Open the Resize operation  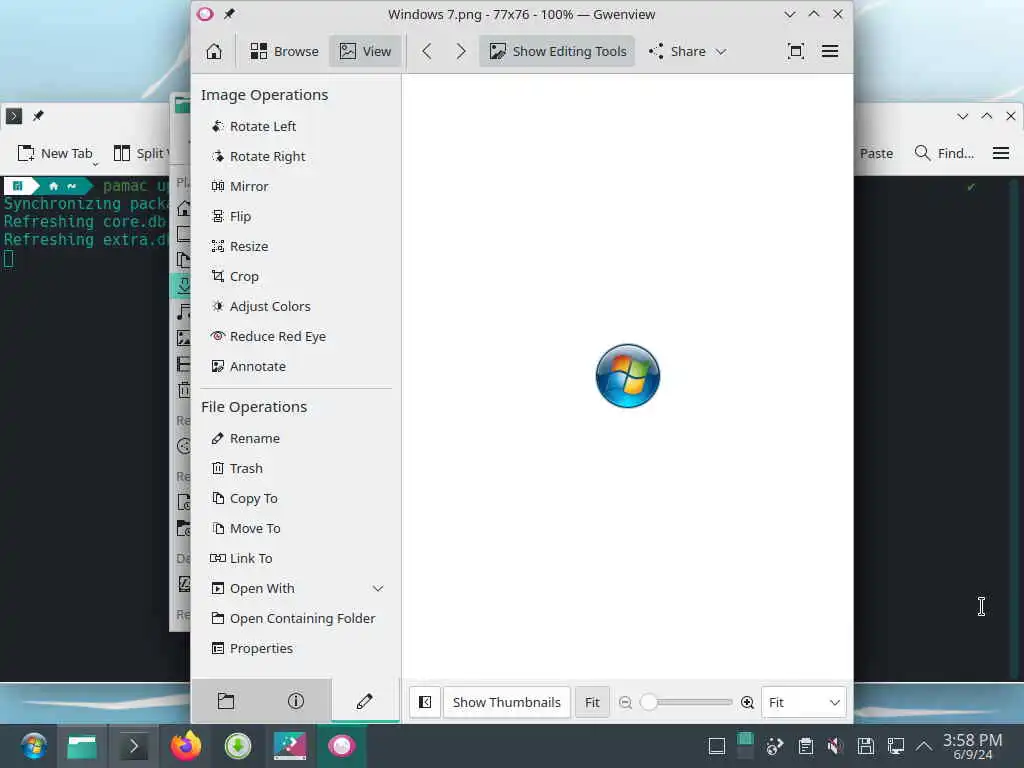pos(239,246)
